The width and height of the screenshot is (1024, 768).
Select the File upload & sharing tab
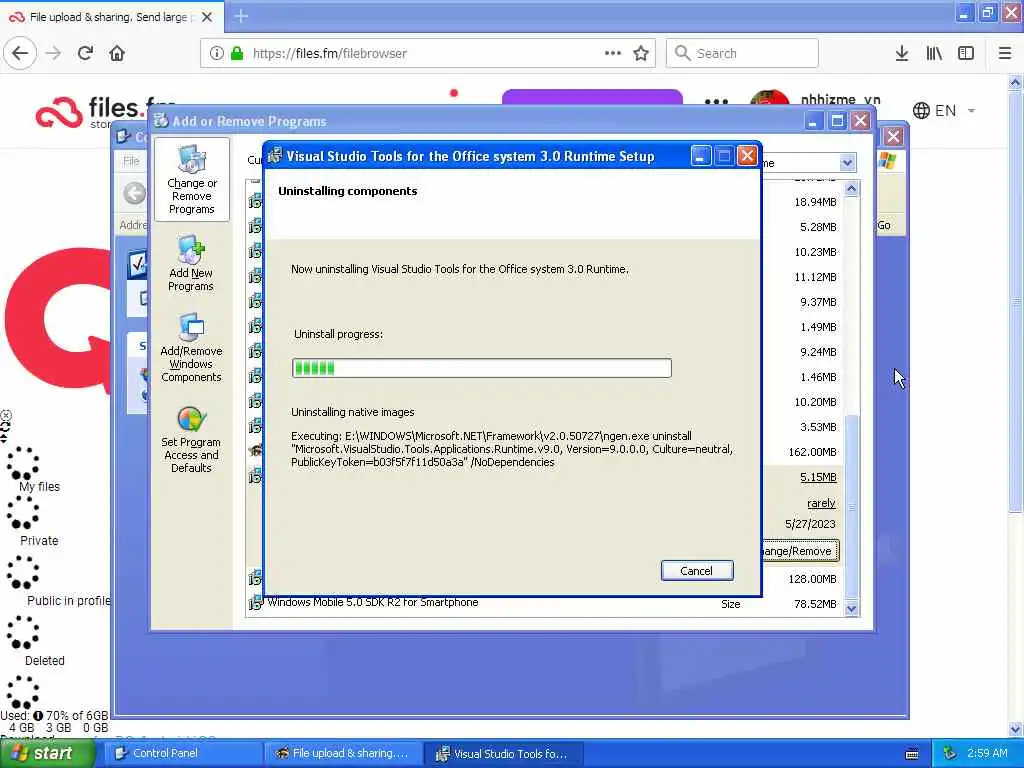click(111, 17)
